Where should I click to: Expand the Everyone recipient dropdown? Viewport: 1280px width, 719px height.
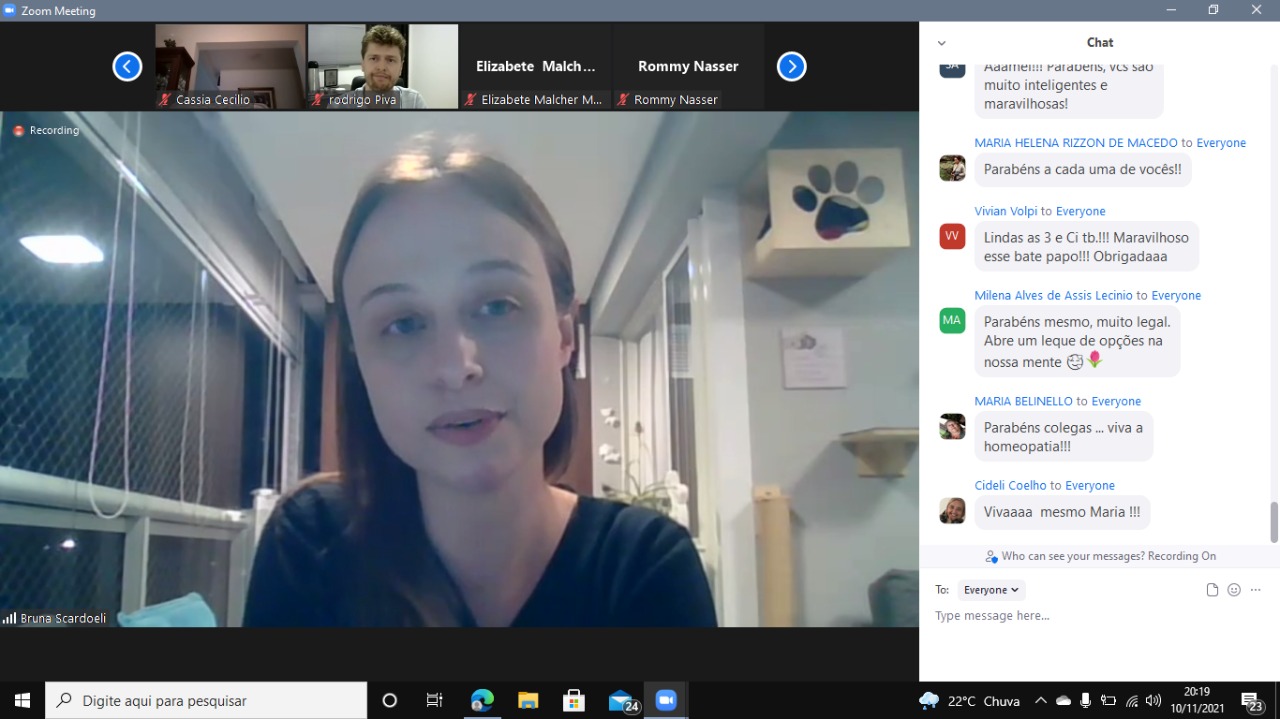[x=991, y=590]
